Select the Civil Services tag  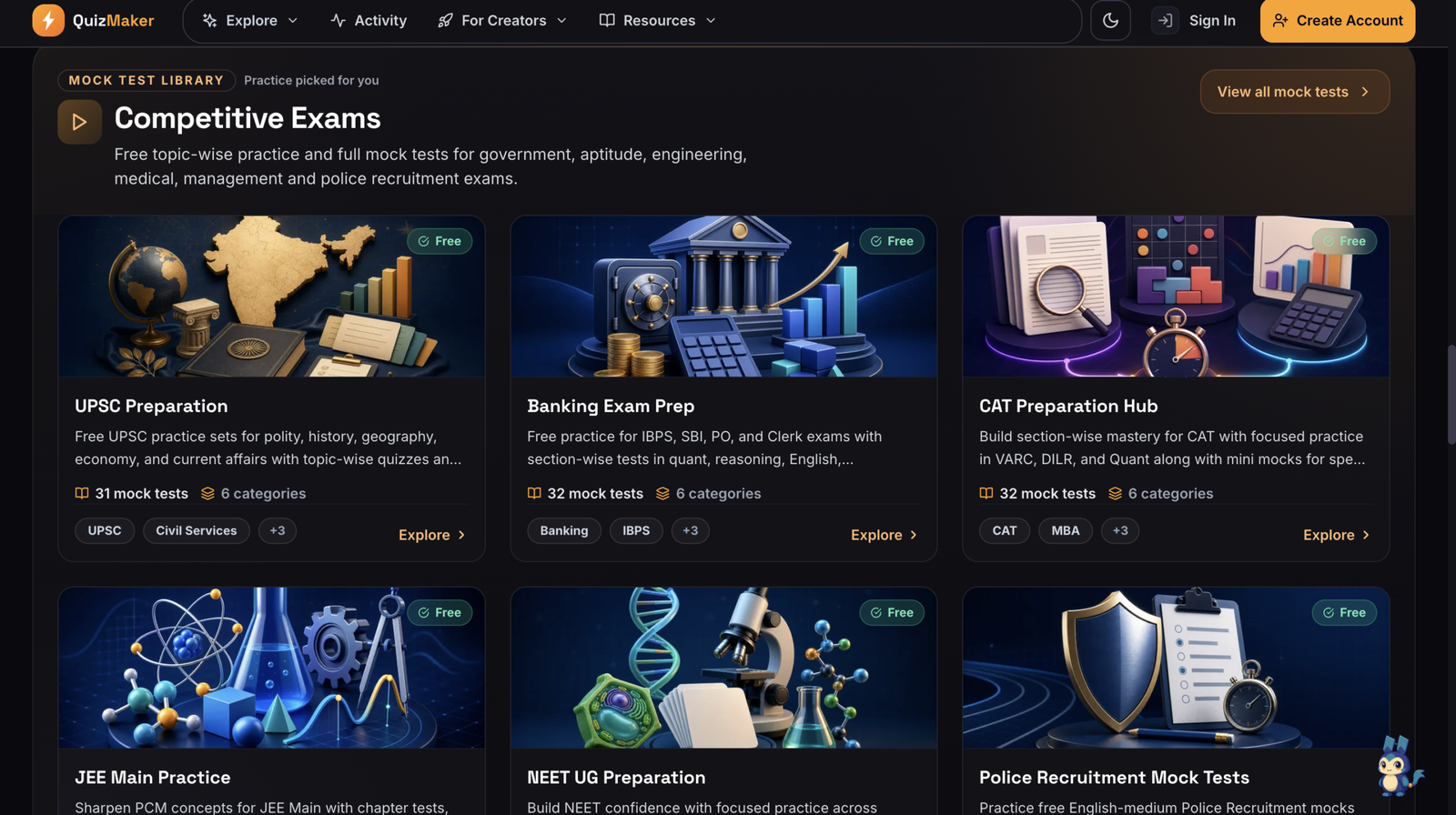click(x=196, y=530)
